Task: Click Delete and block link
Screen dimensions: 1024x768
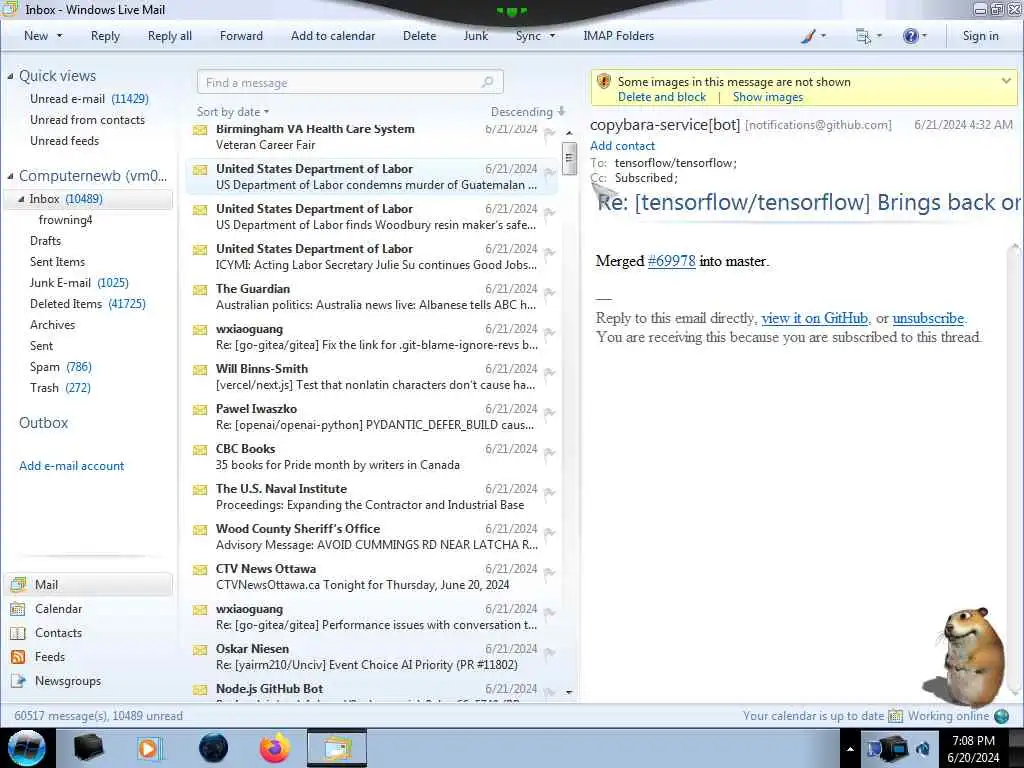Action: tap(662, 97)
